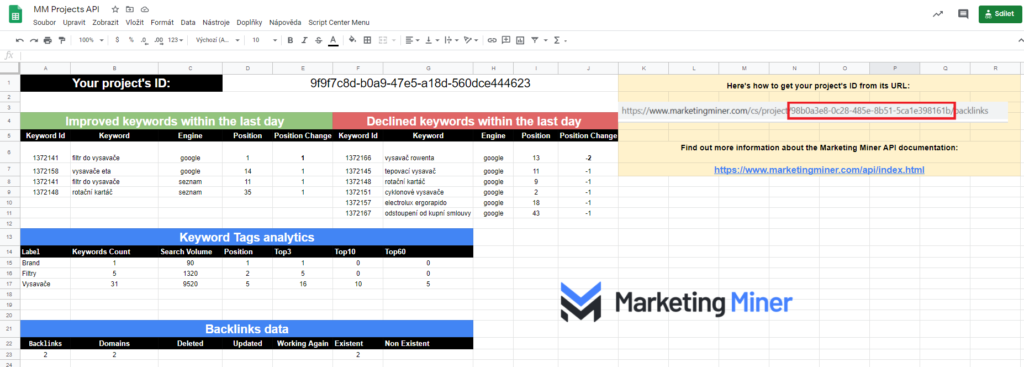Select the Search Volume value 9520

190,284
